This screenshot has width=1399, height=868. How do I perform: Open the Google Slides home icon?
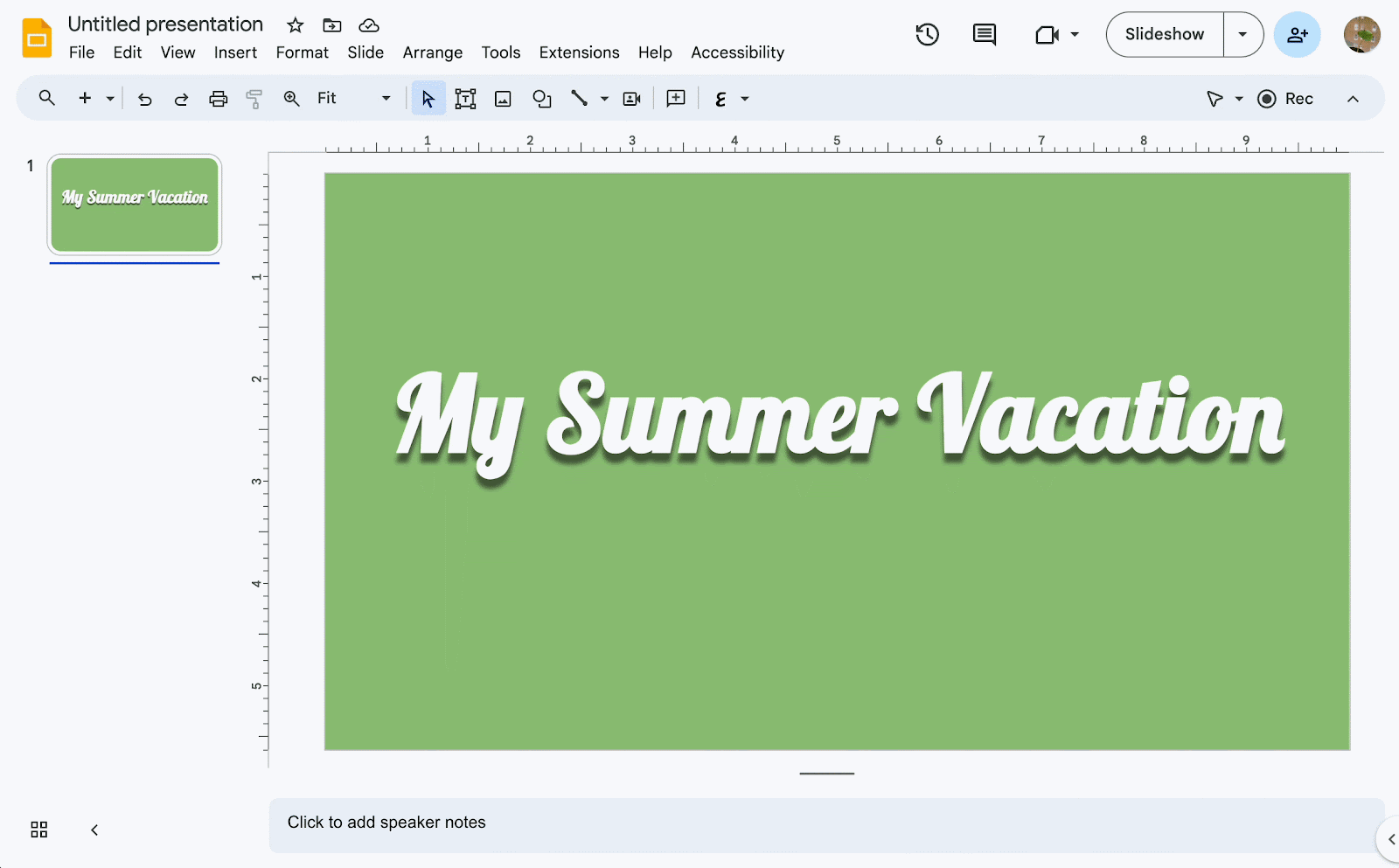(37, 38)
